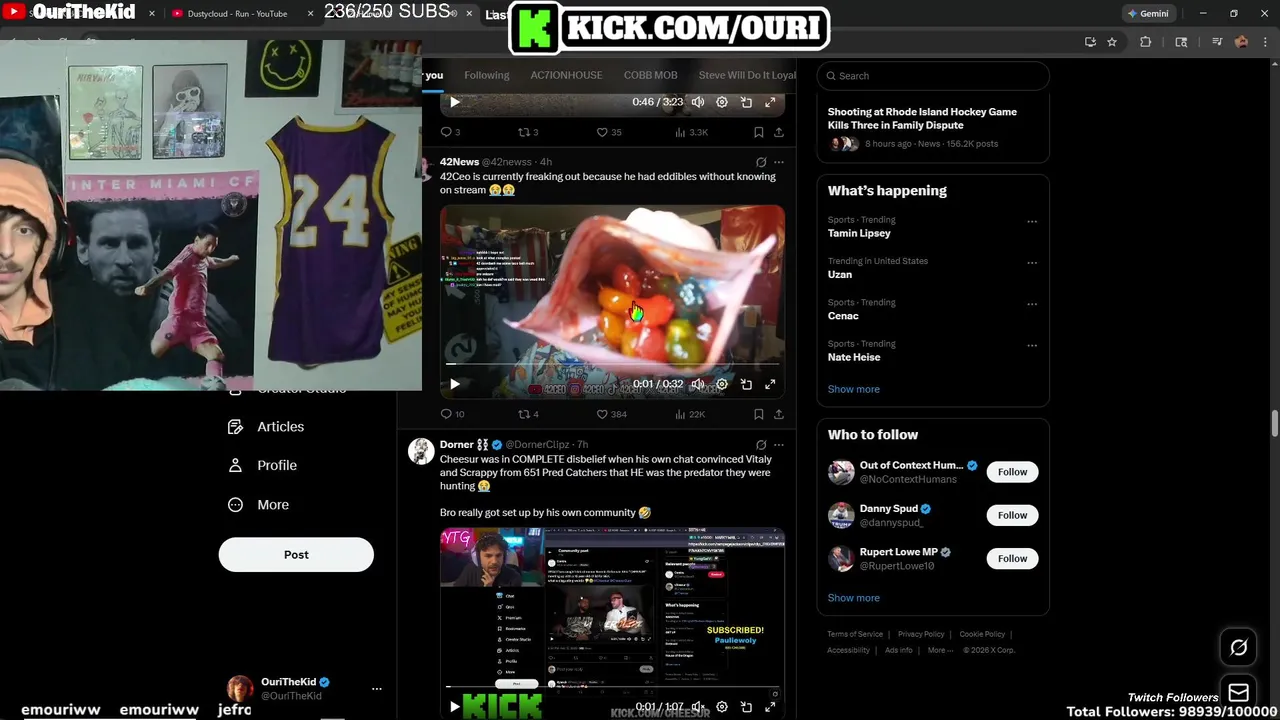Share the post with 3.3K views

[779, 132]
